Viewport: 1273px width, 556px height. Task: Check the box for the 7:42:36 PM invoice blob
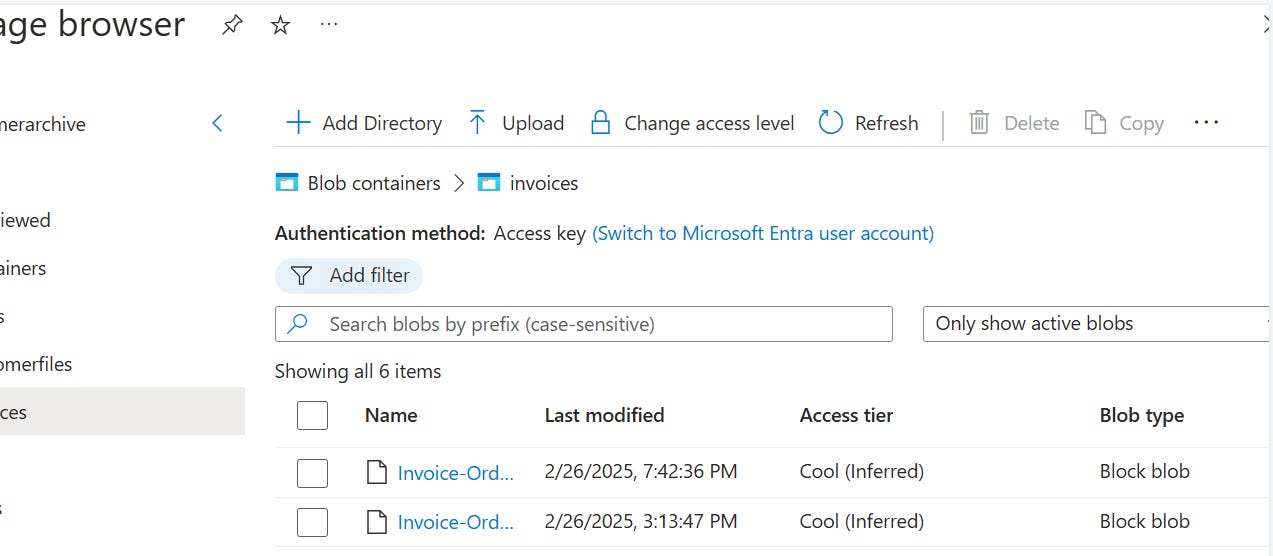tap(313, 472)
